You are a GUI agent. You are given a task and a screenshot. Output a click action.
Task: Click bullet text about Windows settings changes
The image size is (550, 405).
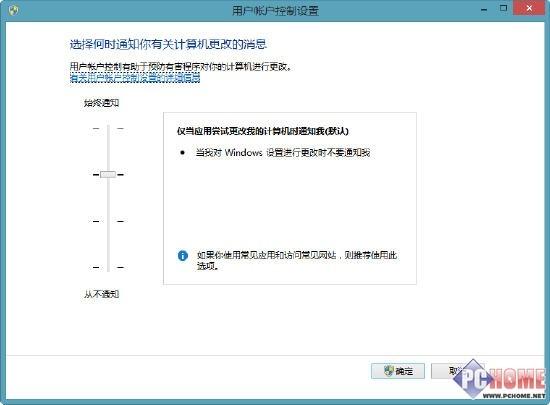point(283,153)
